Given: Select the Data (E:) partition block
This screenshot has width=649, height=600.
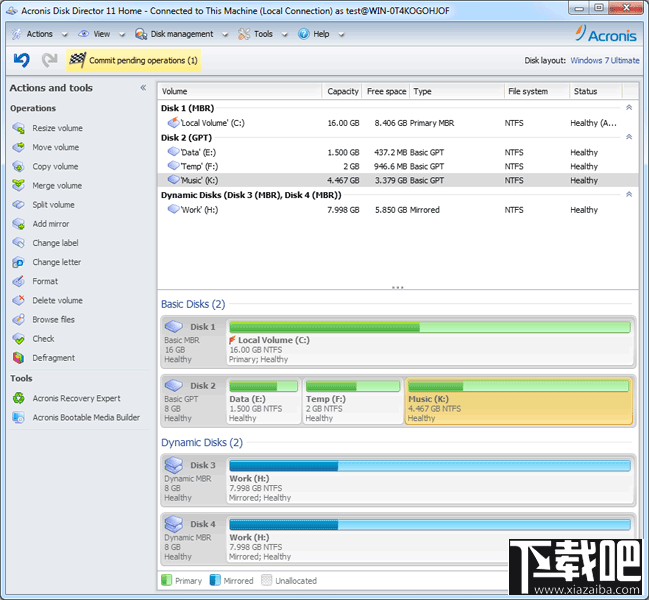Looking at the screenshot, I should [x=264, y=401].
